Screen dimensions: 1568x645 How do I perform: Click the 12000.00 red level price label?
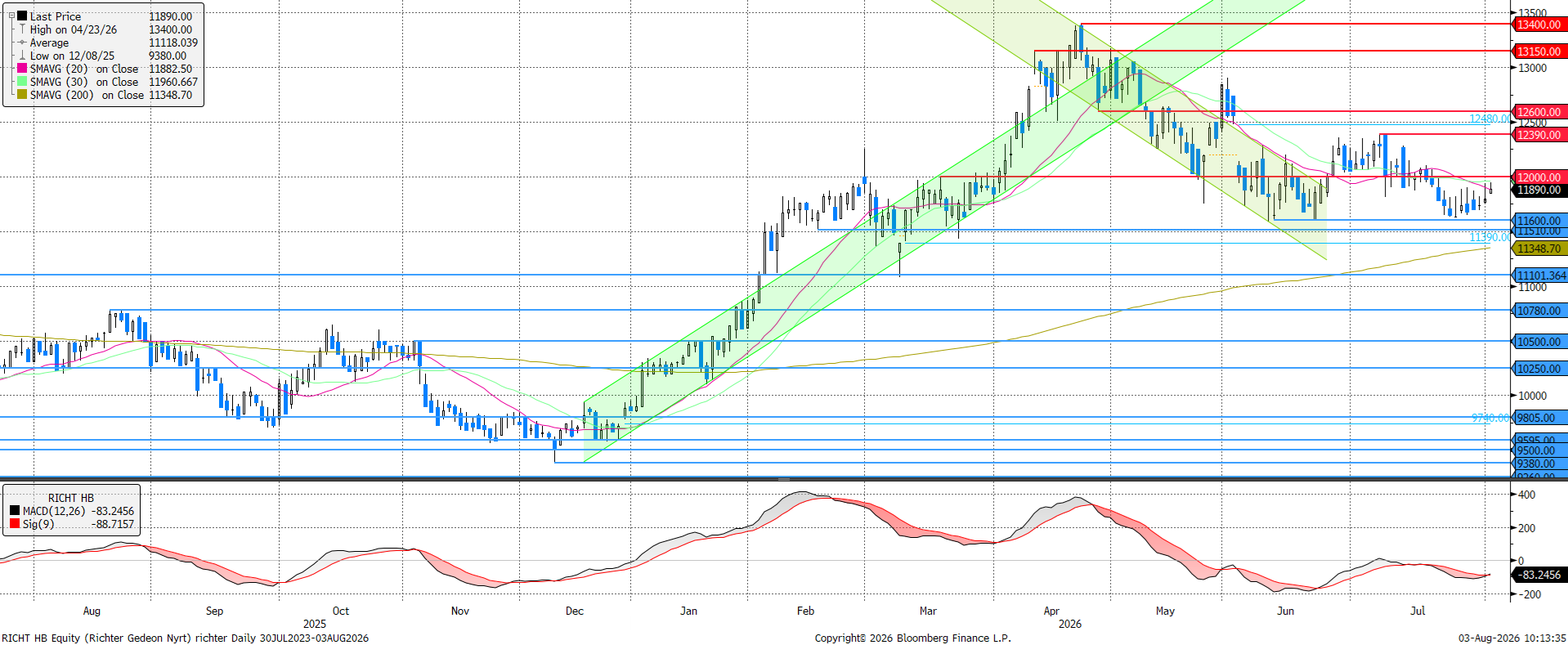1539,177
